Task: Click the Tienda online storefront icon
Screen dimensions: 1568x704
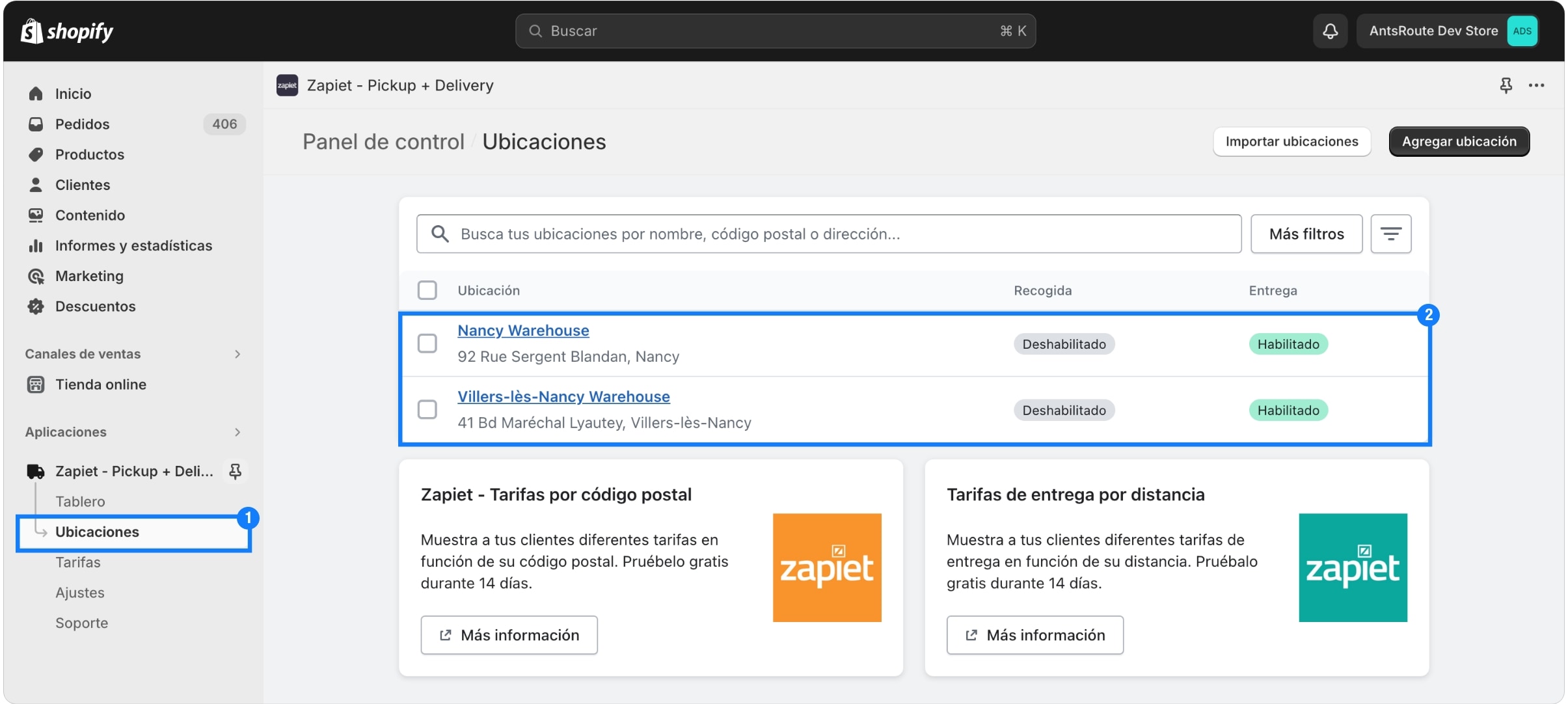Action: pyautogui.click(x=36, y=385)
